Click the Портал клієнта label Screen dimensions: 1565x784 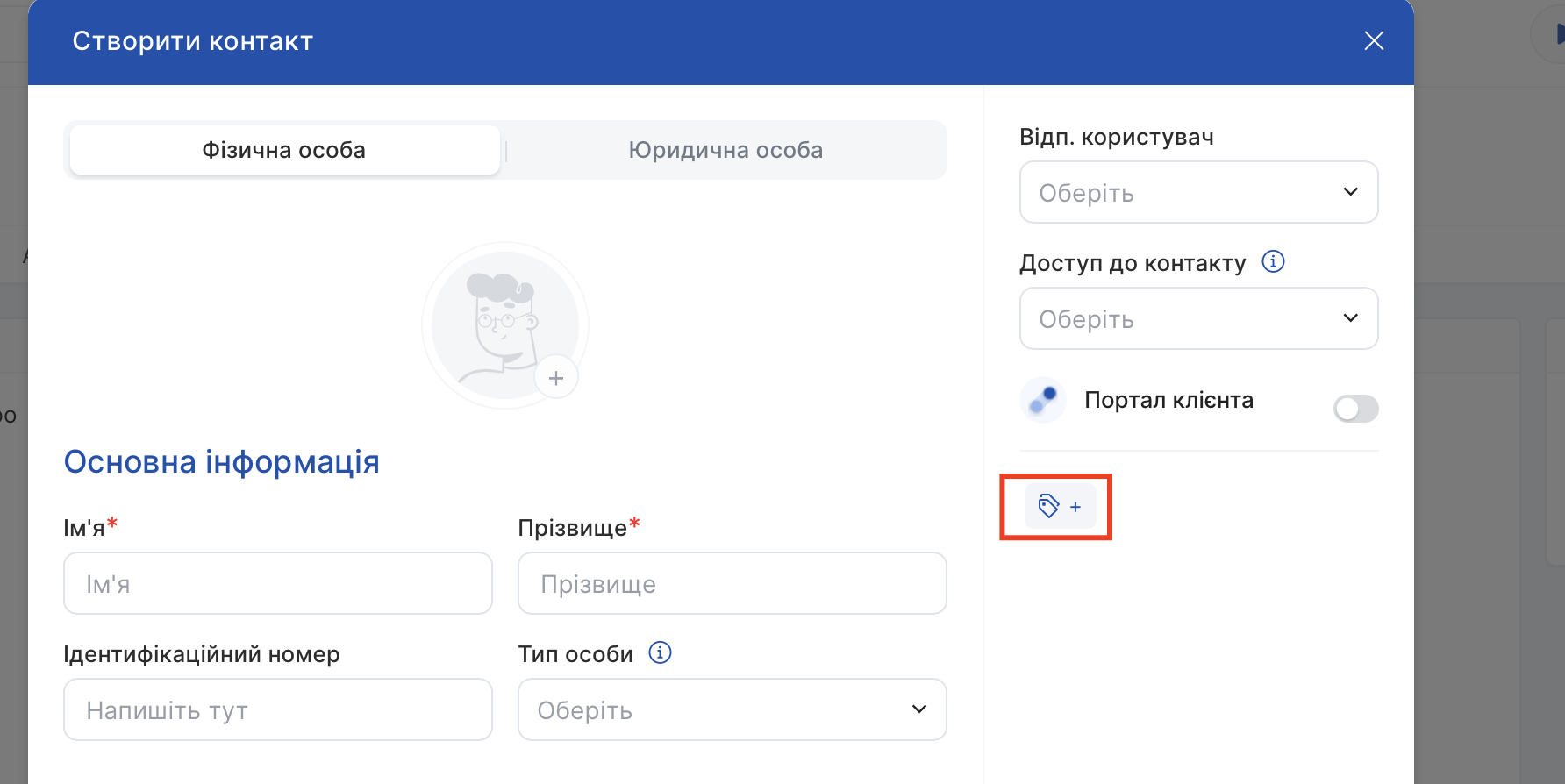click(1169, 400)
